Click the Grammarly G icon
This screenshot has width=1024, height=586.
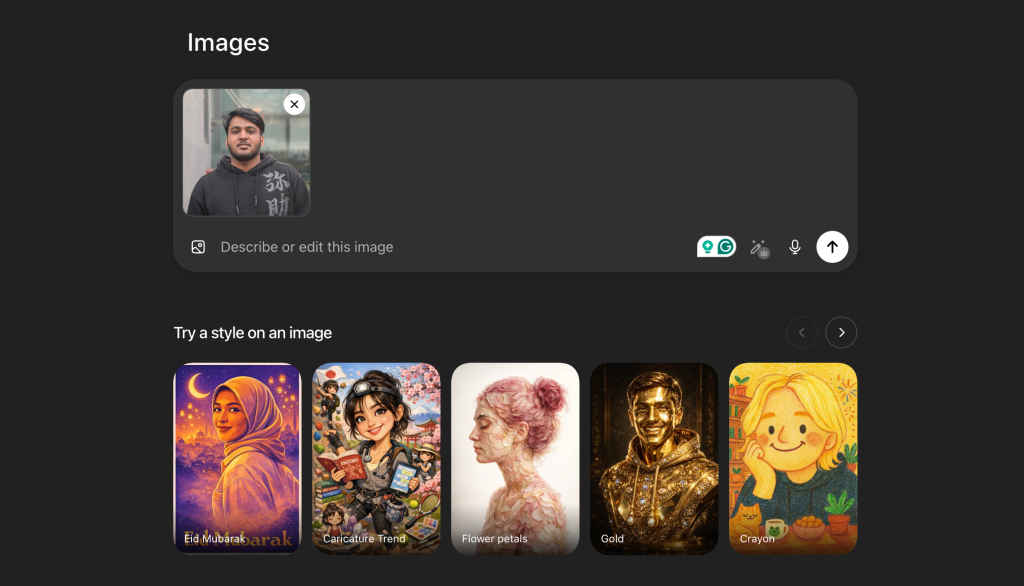point(726,247)
